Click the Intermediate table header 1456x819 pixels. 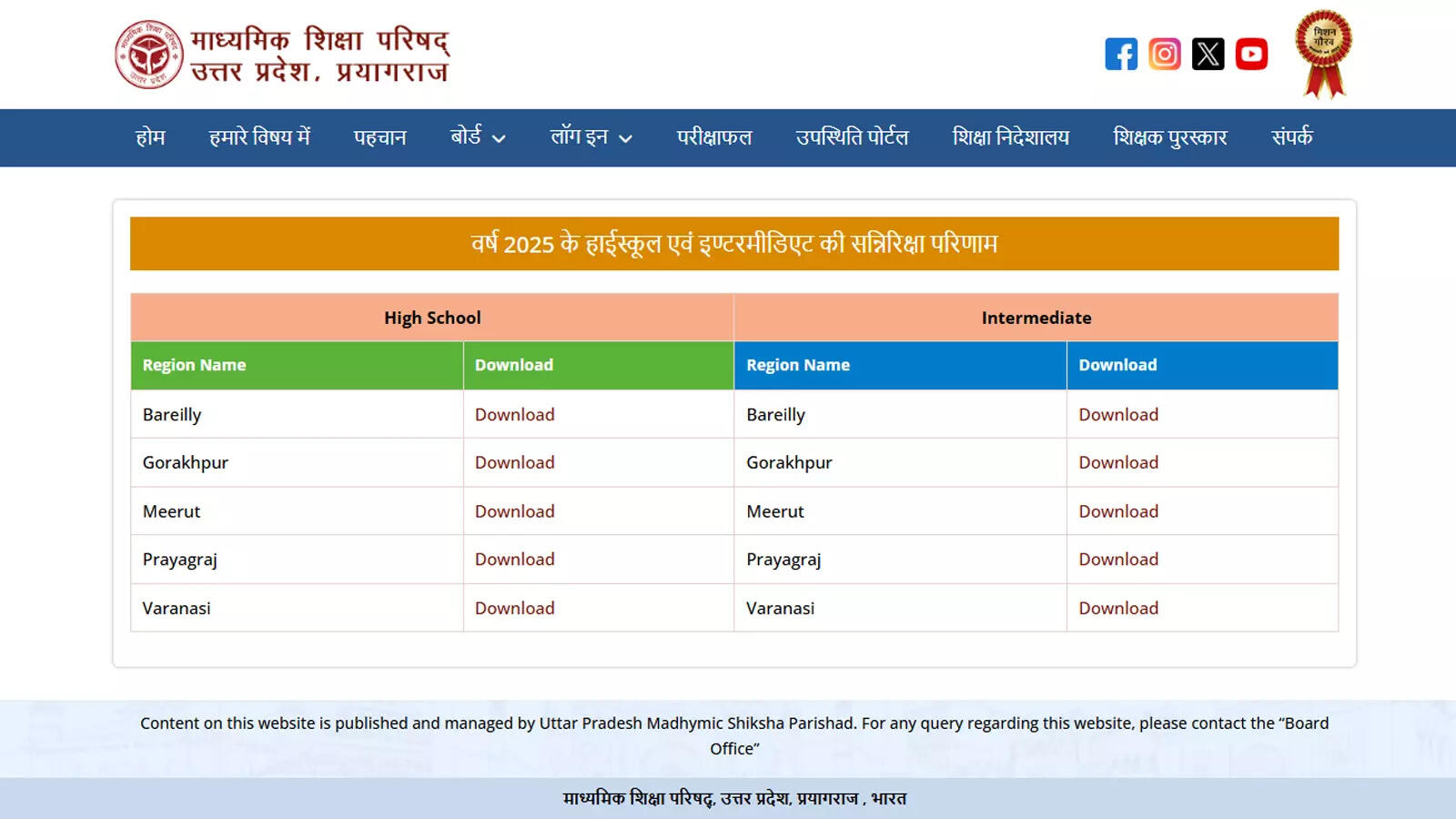(1036, 318)
